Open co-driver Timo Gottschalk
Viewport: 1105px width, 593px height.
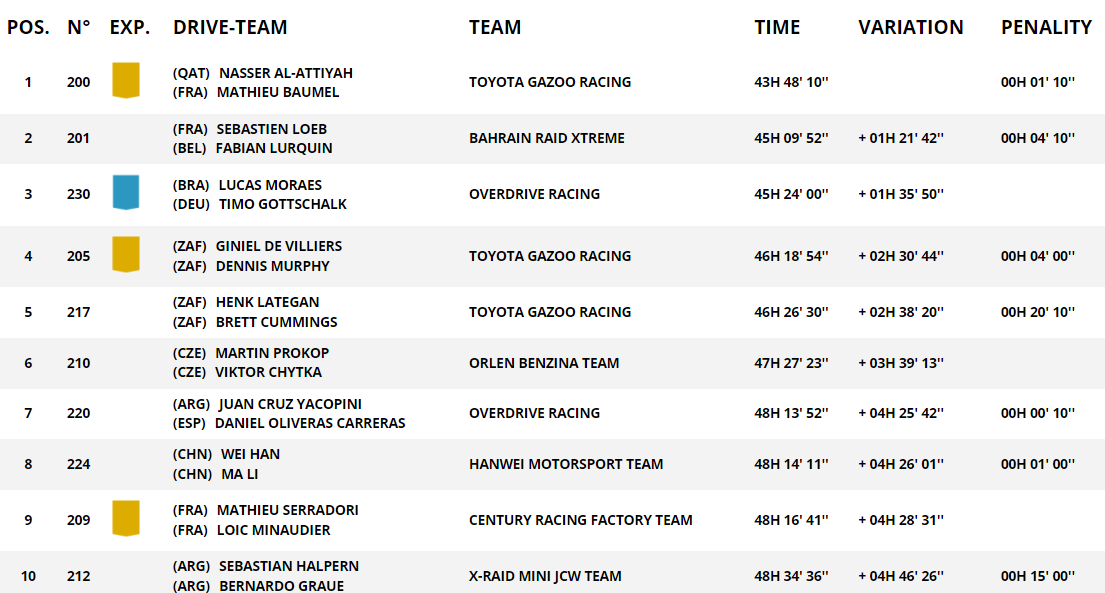[283, 204]
